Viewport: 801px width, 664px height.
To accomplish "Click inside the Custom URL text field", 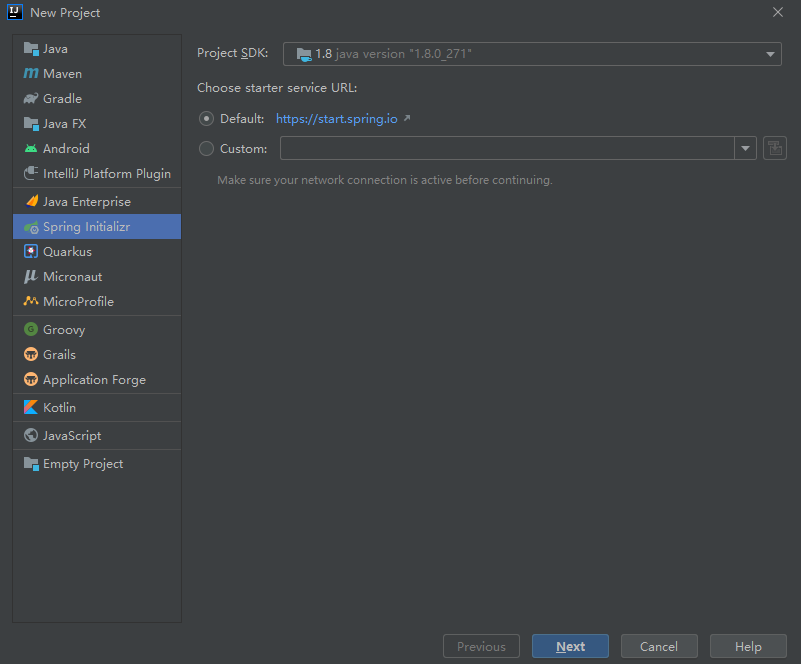I will pyautogui.click(x=507, y=149).
